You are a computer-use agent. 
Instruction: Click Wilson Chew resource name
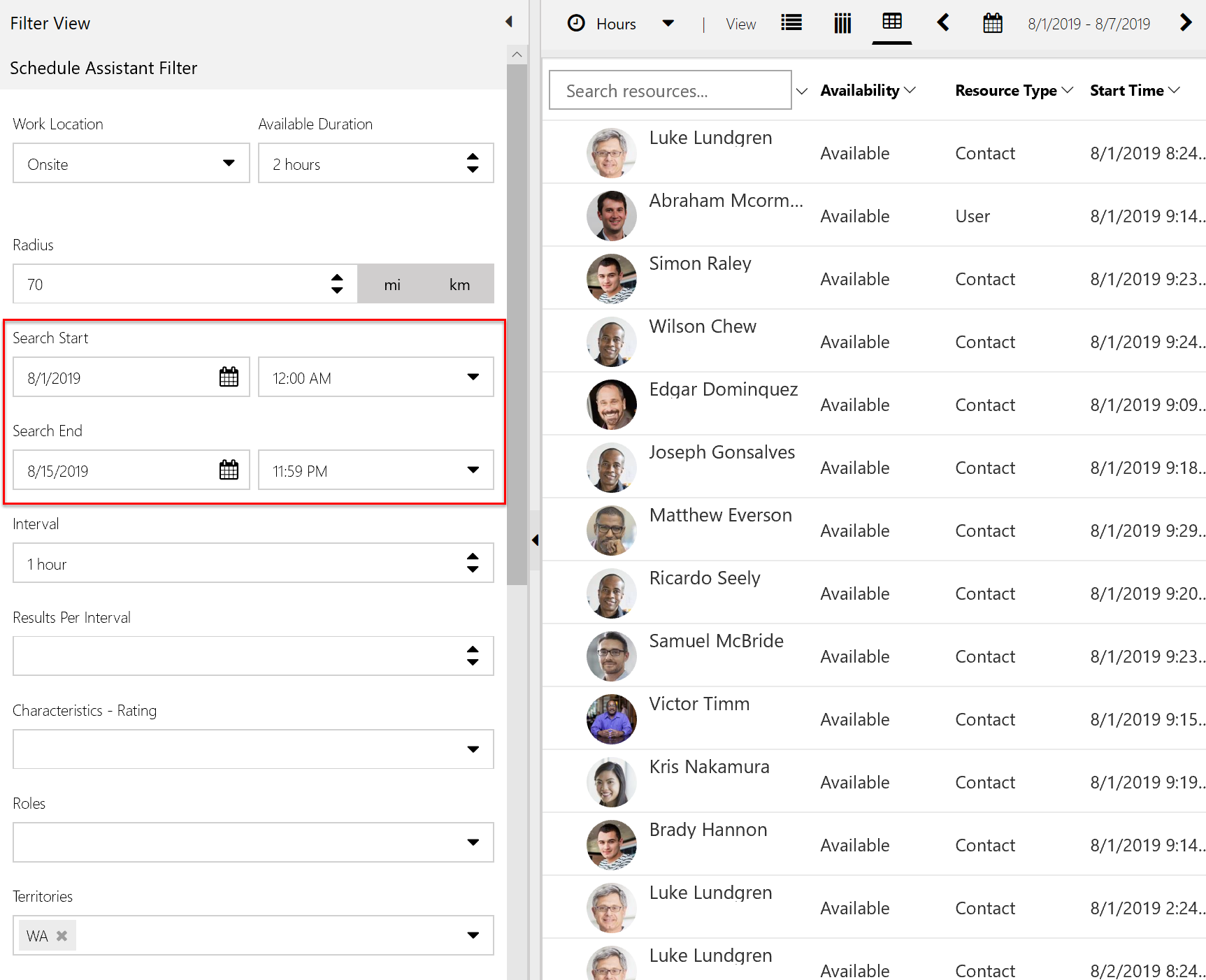(703, 326)
